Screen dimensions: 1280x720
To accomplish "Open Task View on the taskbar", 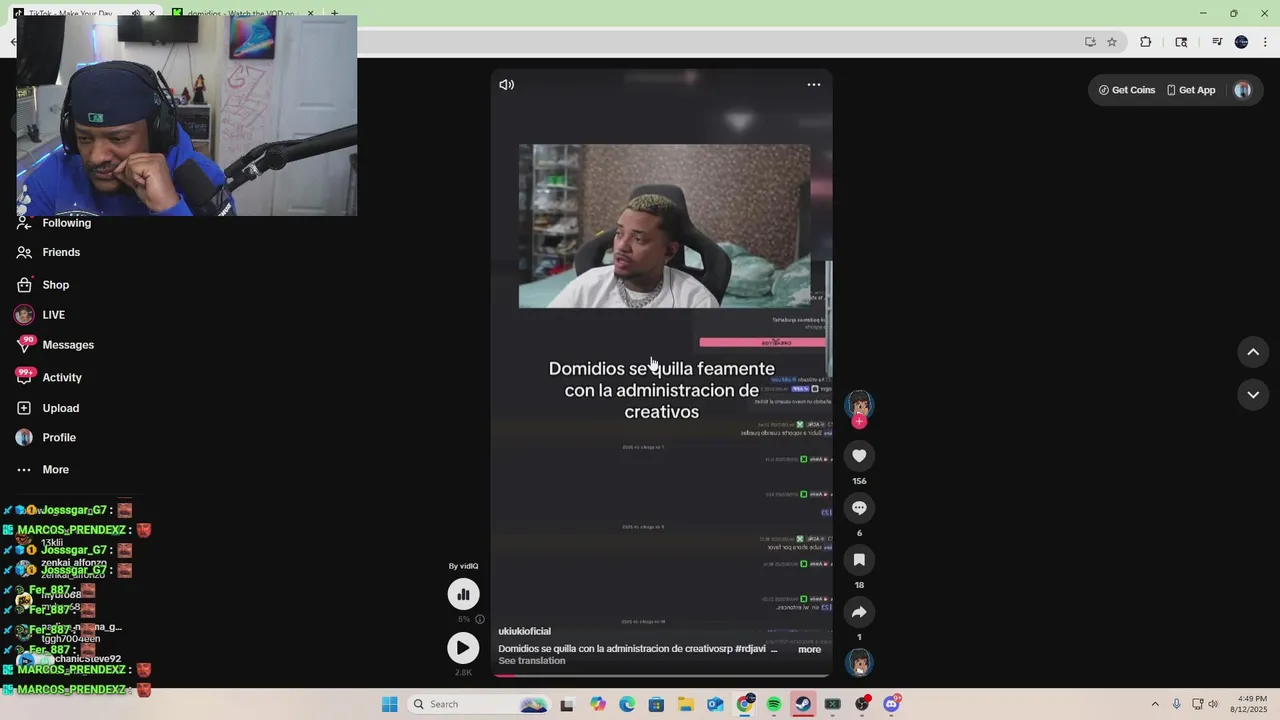I will (x=567, y=704).
